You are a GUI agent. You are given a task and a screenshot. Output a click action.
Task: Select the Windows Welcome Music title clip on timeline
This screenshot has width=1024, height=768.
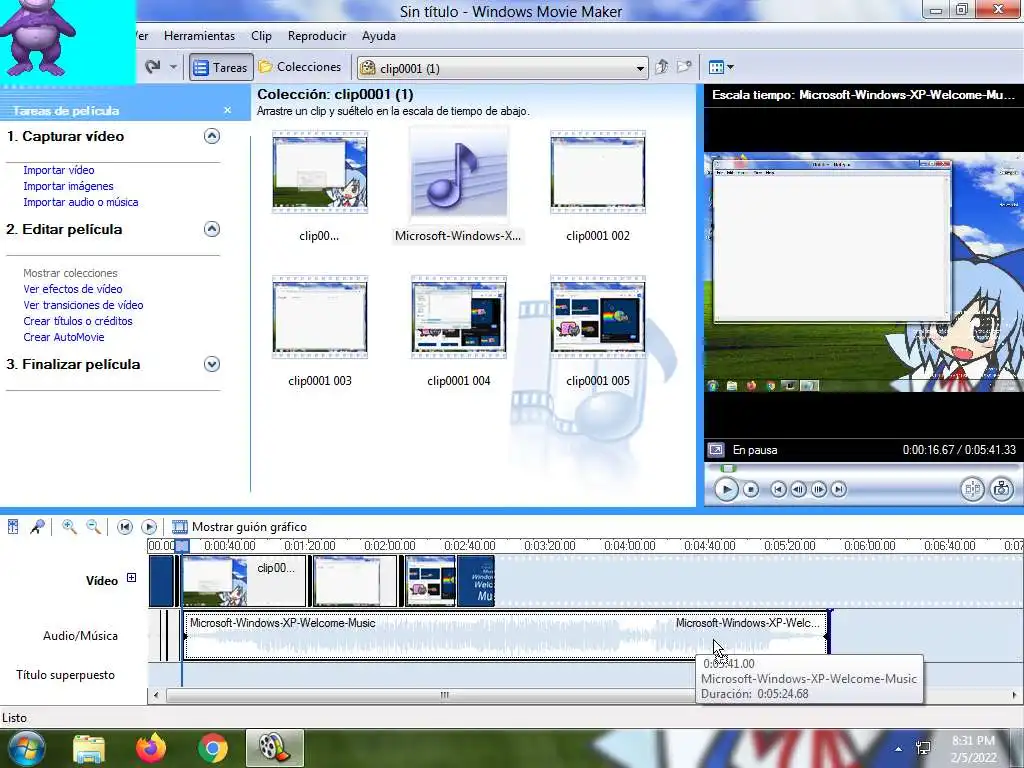476,581
